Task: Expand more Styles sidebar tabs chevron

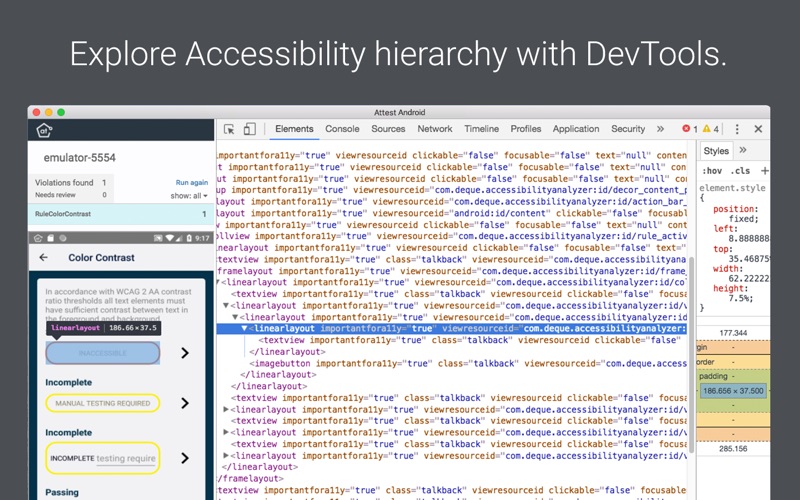Action: tap(743, 150)
